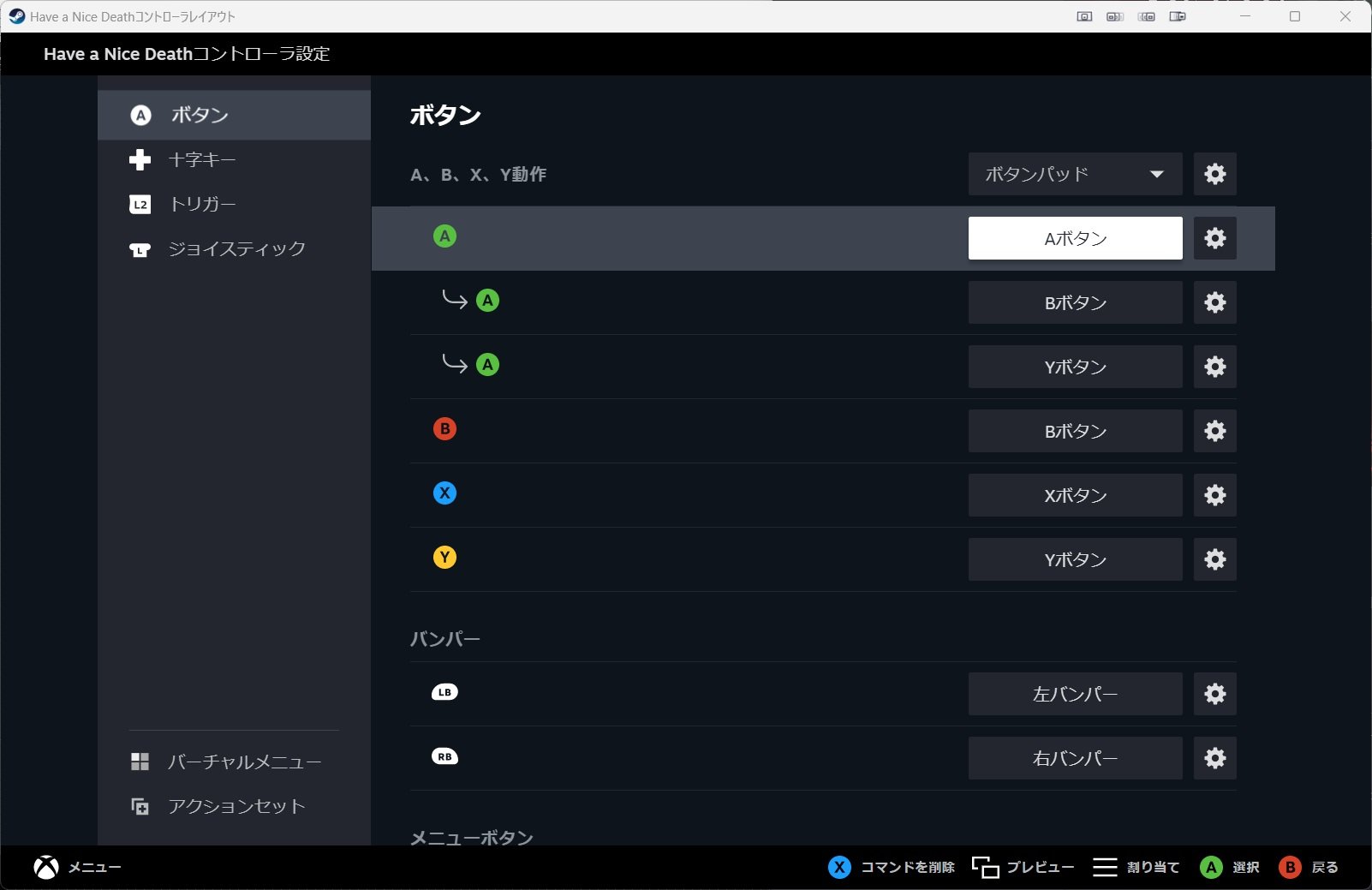Click second layout icon in title bar
This screenshot has width=1372, height=890.
click(1115, 16)
